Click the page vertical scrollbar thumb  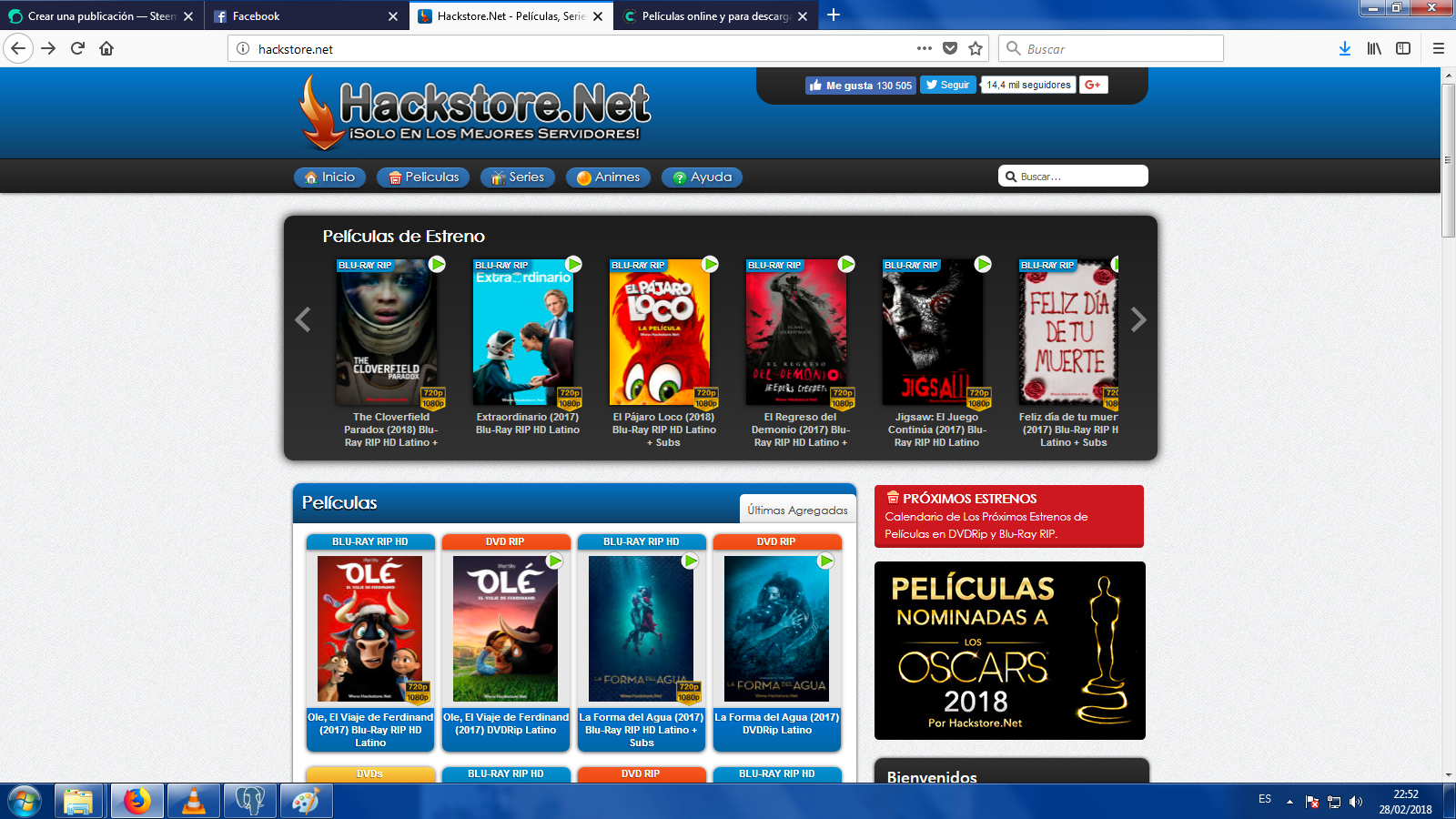point(1448,160)
